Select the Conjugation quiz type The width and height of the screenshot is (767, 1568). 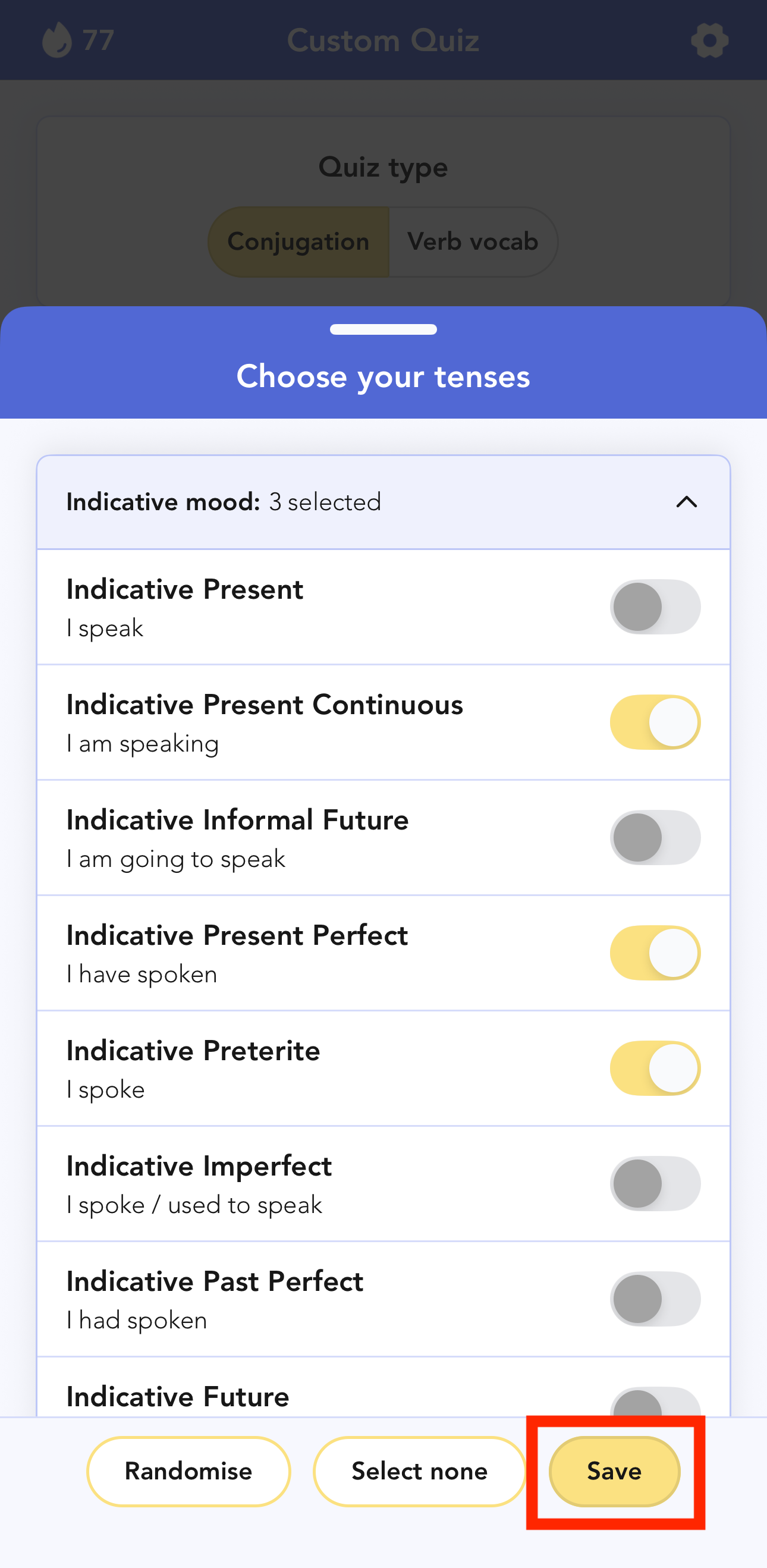tap(298, 241)
